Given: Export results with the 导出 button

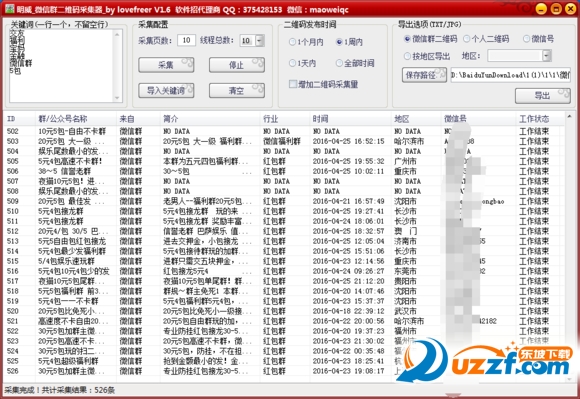Looking at the screenshot, I should pyautogui.click(x=543, y=96).
